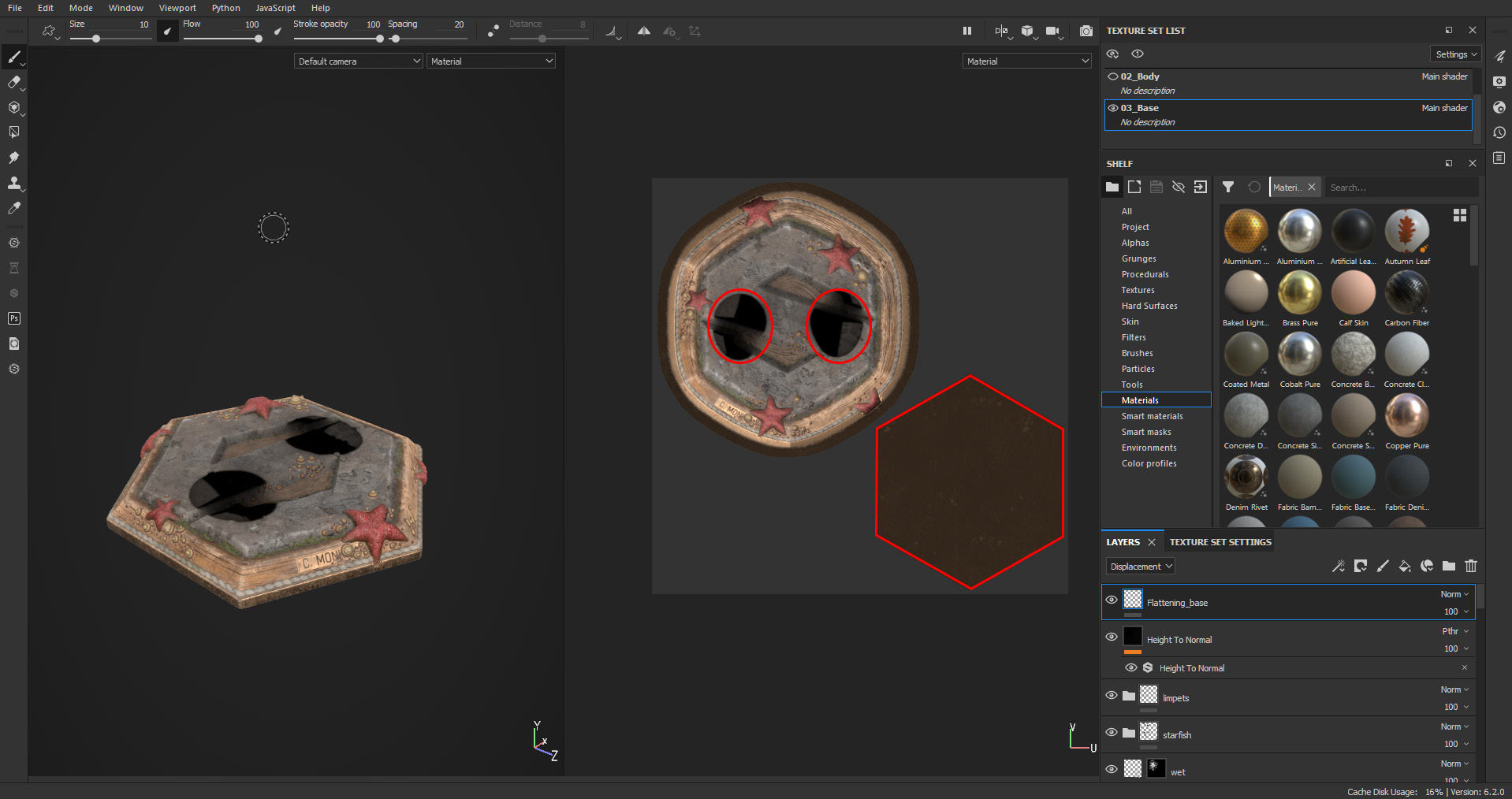This screenshot has width=1512, height=799.
Task: Expand Texture Set List Settings dropdown
Action: (1455, 54)
